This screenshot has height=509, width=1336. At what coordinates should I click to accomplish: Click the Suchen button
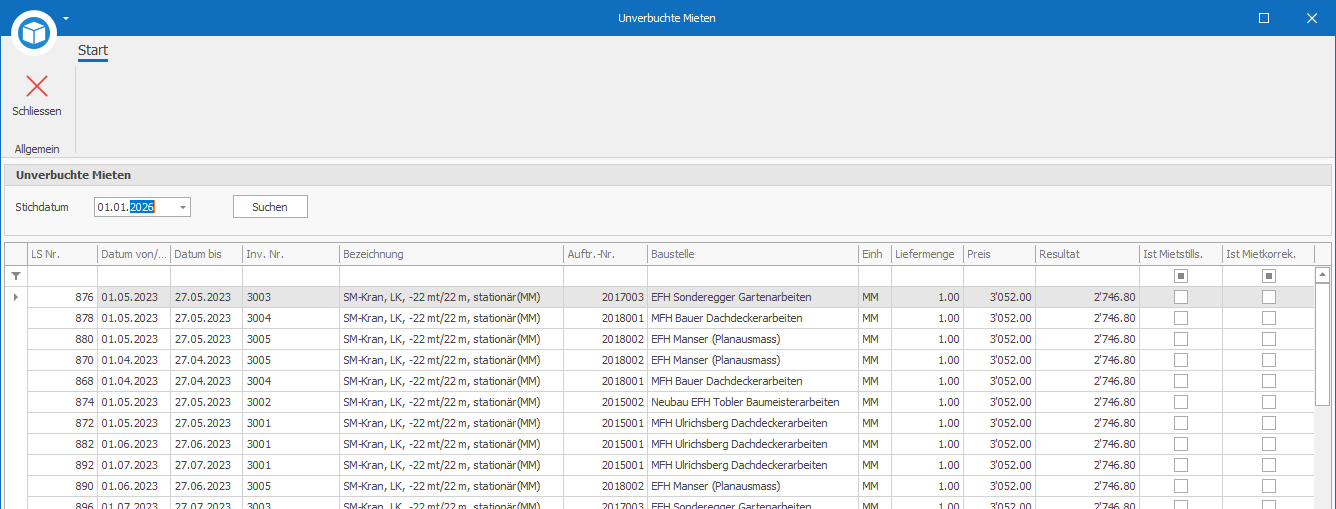click(270, 207)
